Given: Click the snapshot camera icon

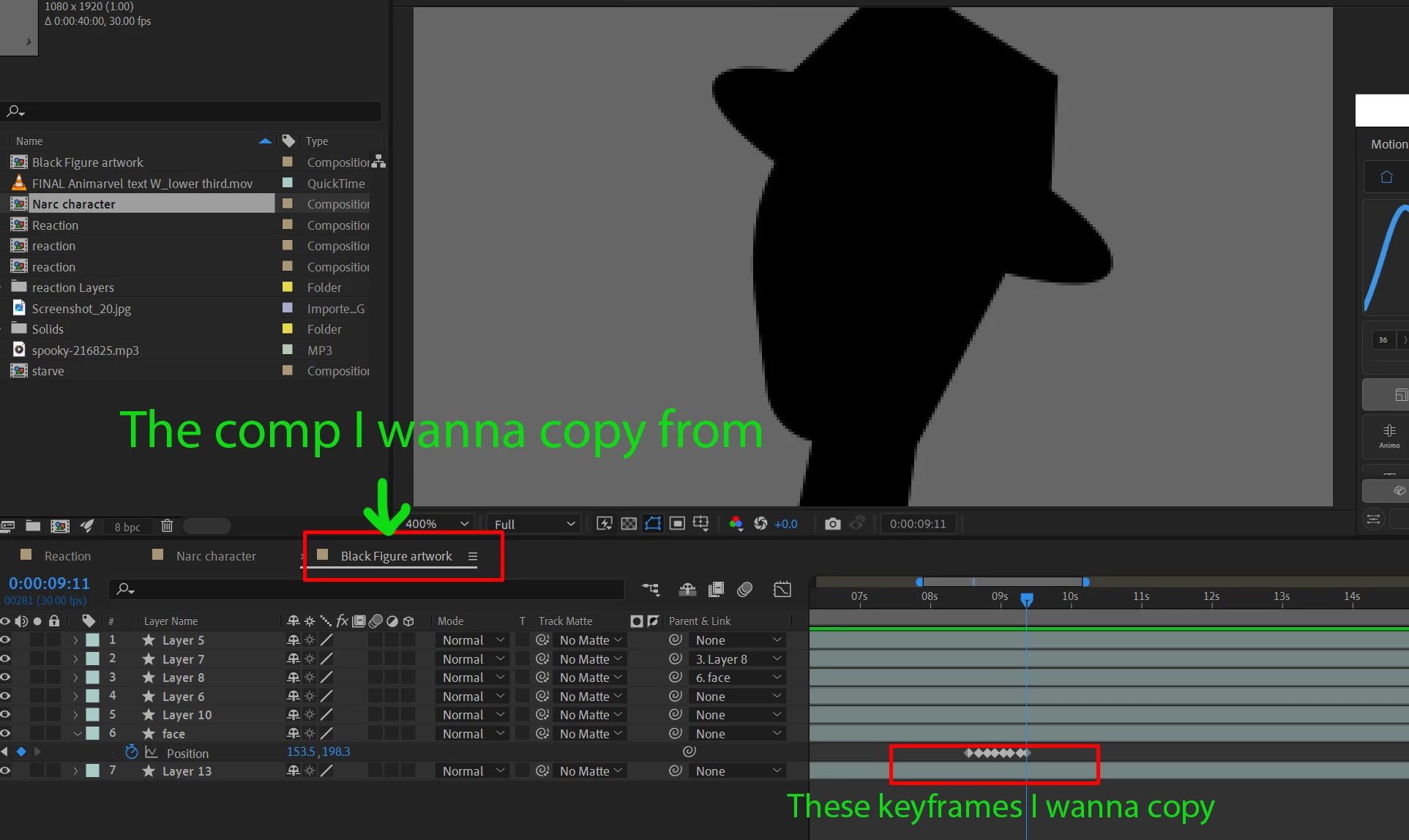Looking at the screenshot, I should (832, 524).
